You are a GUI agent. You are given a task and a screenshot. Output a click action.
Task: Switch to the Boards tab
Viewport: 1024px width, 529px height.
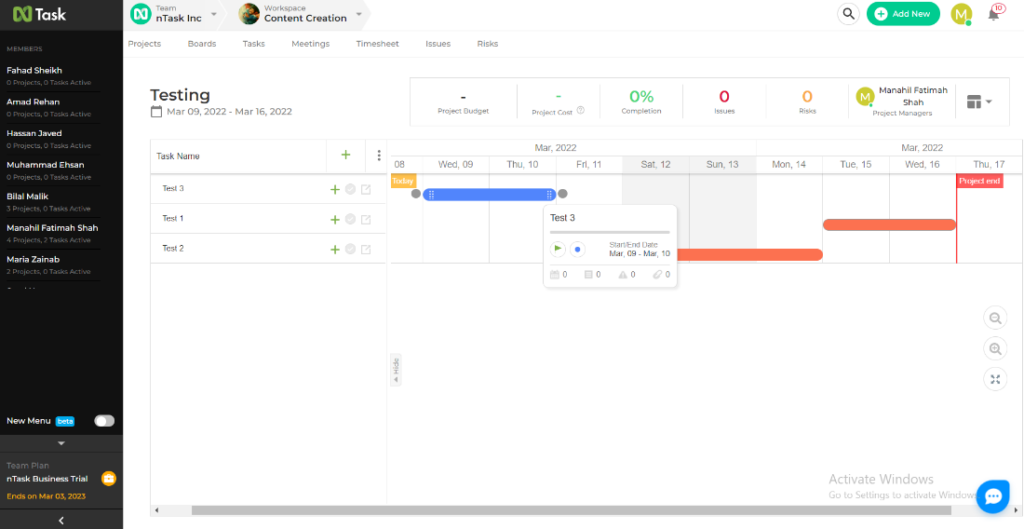tap(201, 44)
